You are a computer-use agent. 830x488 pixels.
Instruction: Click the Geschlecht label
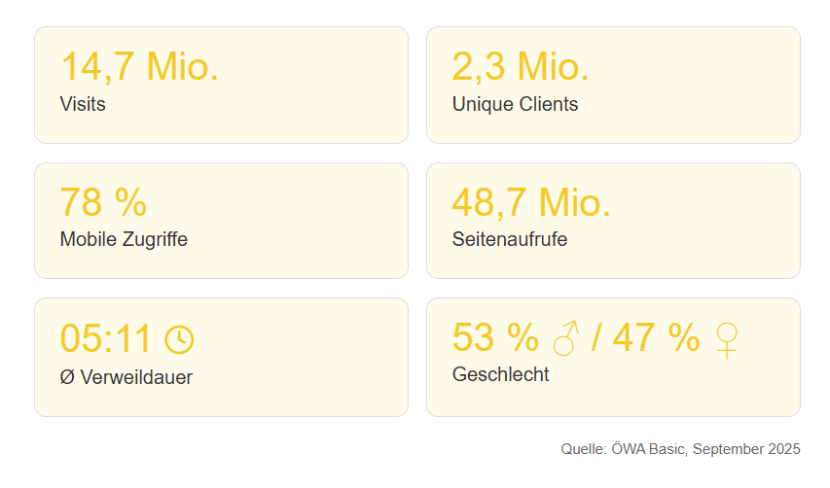coord(501,375)
